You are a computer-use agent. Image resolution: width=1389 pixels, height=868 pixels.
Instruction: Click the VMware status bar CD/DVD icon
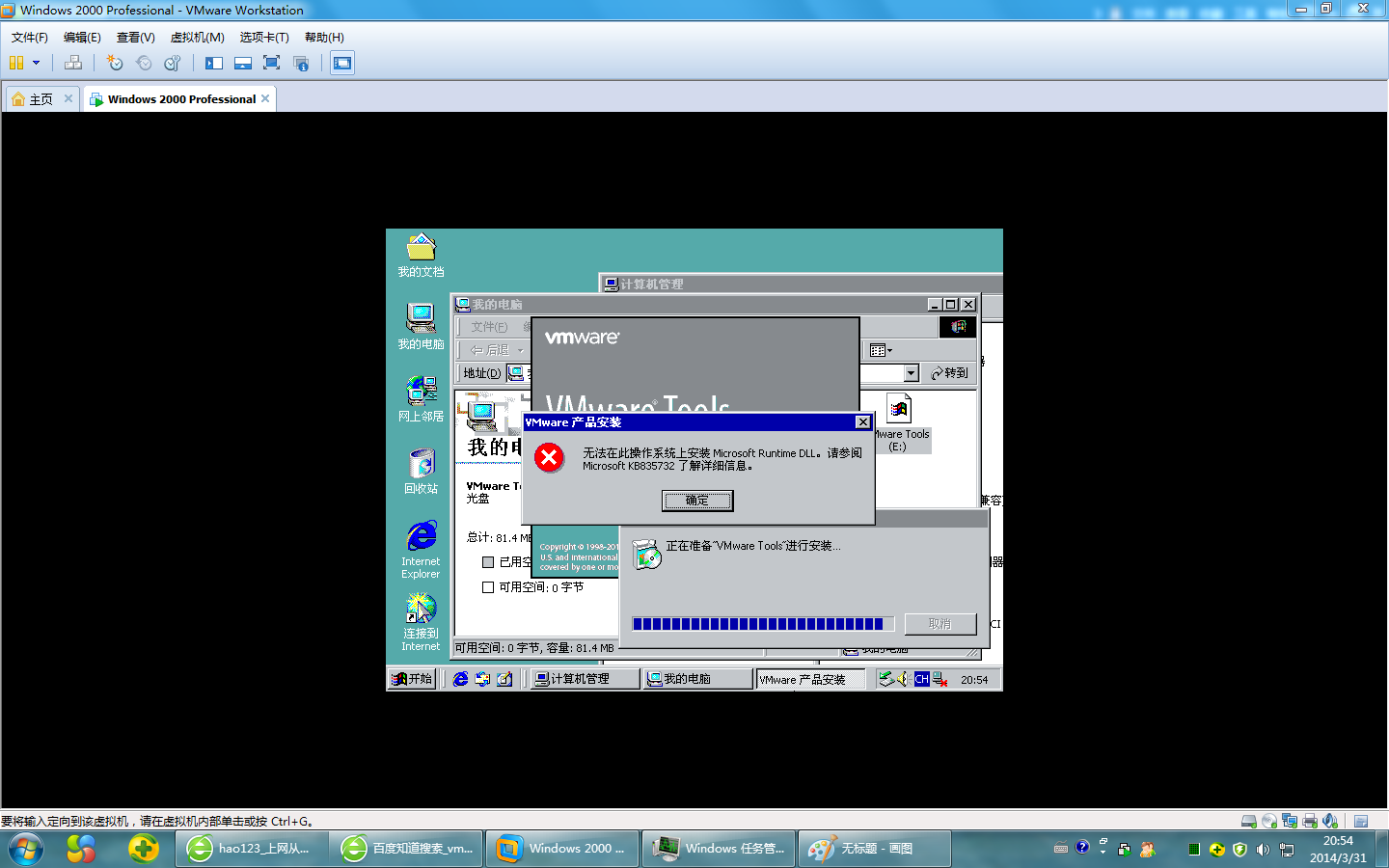1269,821
